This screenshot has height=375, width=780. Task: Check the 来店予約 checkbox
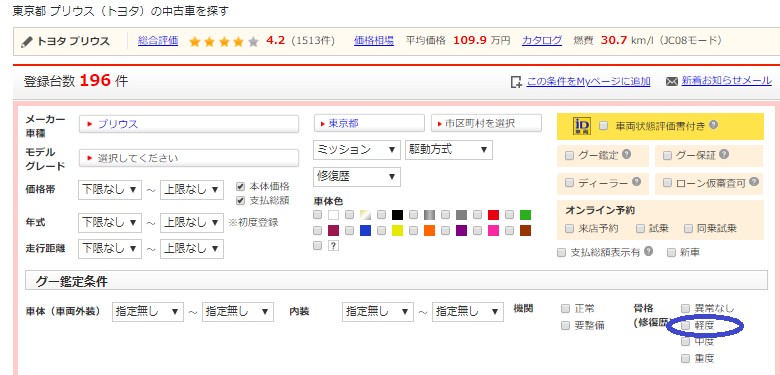(569, 229)
